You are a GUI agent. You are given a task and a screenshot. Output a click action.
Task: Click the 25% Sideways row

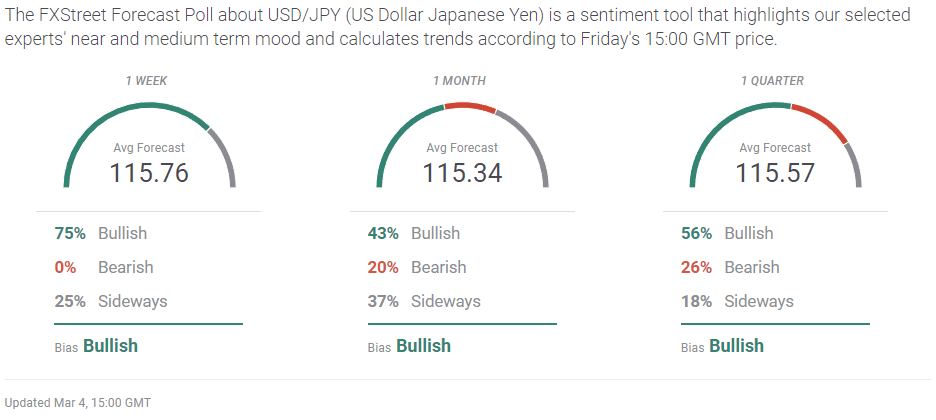point(110,301)
